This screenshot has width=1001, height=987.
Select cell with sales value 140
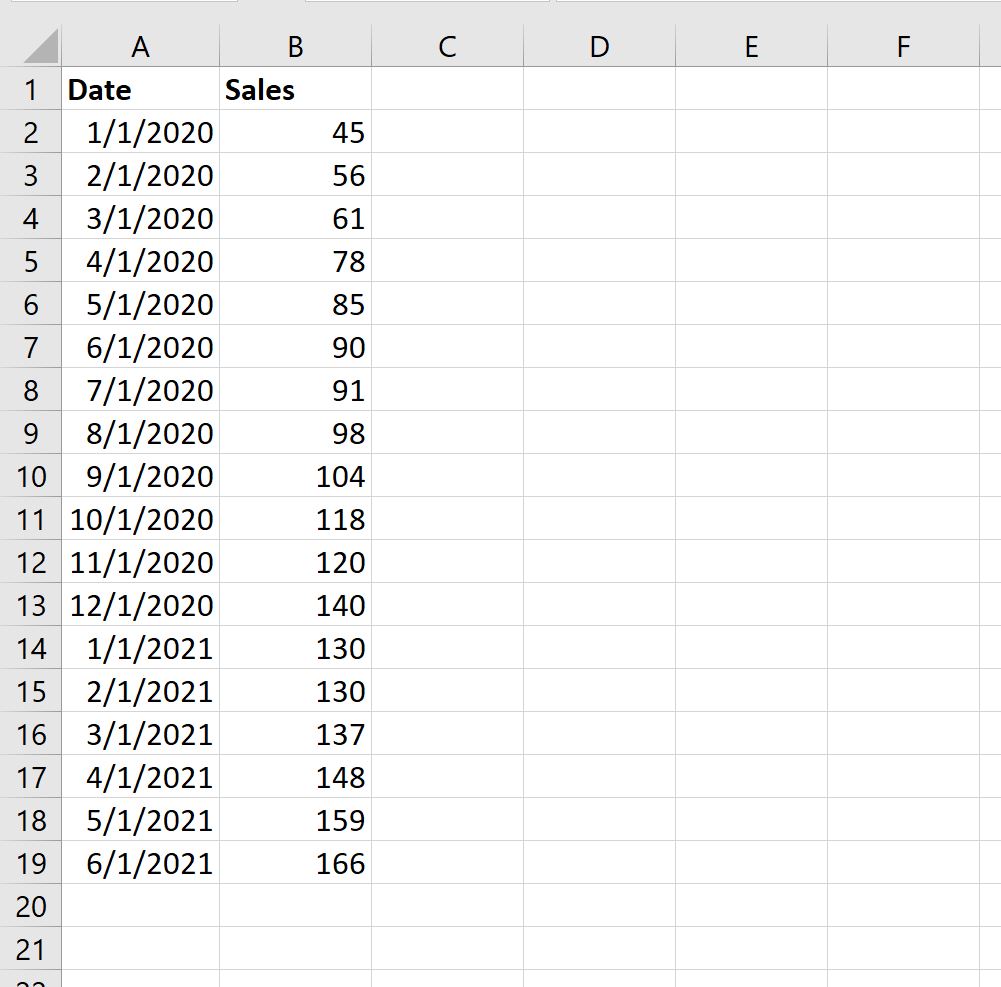point(296,605)
